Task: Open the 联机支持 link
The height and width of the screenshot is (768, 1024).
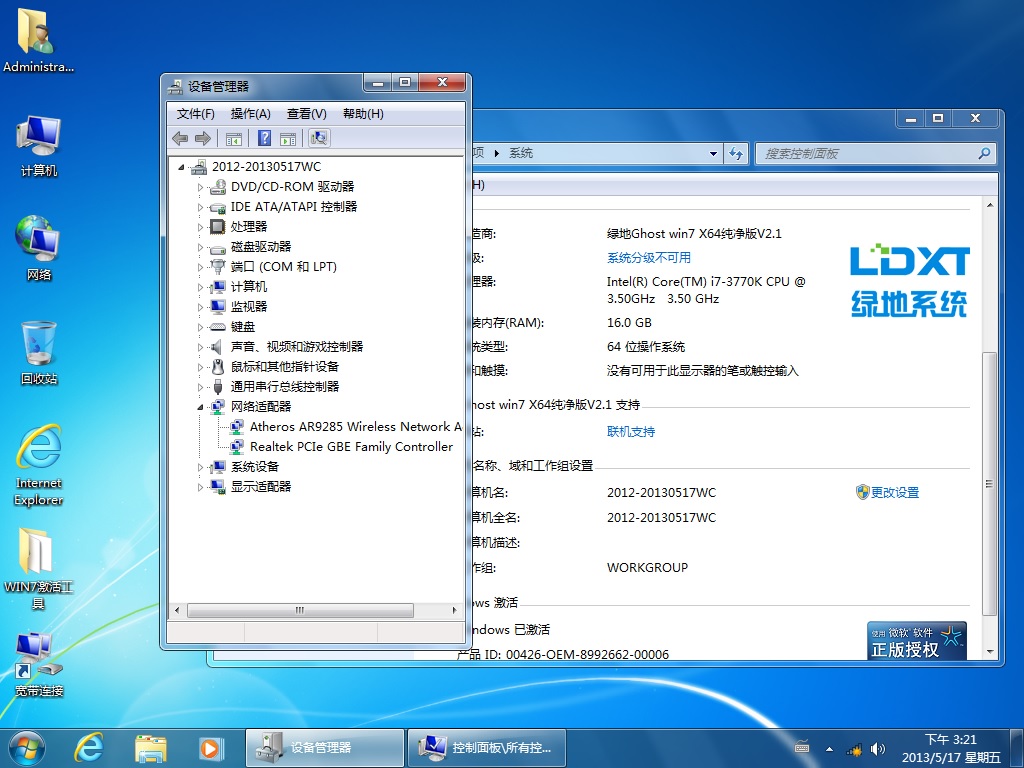Action: (x=631, y=432)
